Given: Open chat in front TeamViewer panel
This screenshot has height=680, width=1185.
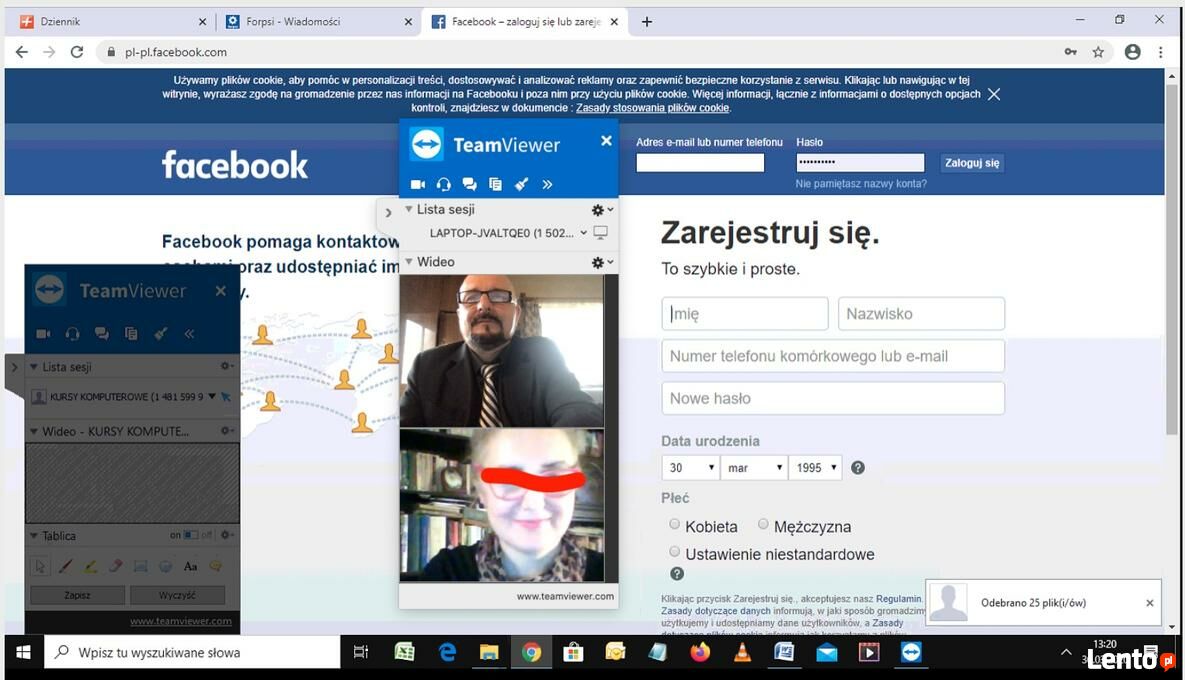Looking at the screenshot, I should pos(469,184).
